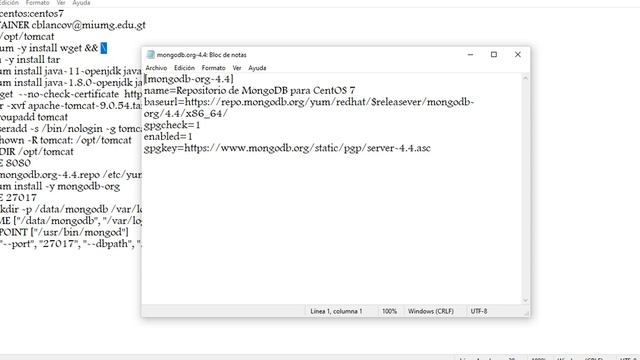Click UTF-8 encoding in mongodb.org-4.4 status bar
640x360 pixels.
[x=479, y=311]
